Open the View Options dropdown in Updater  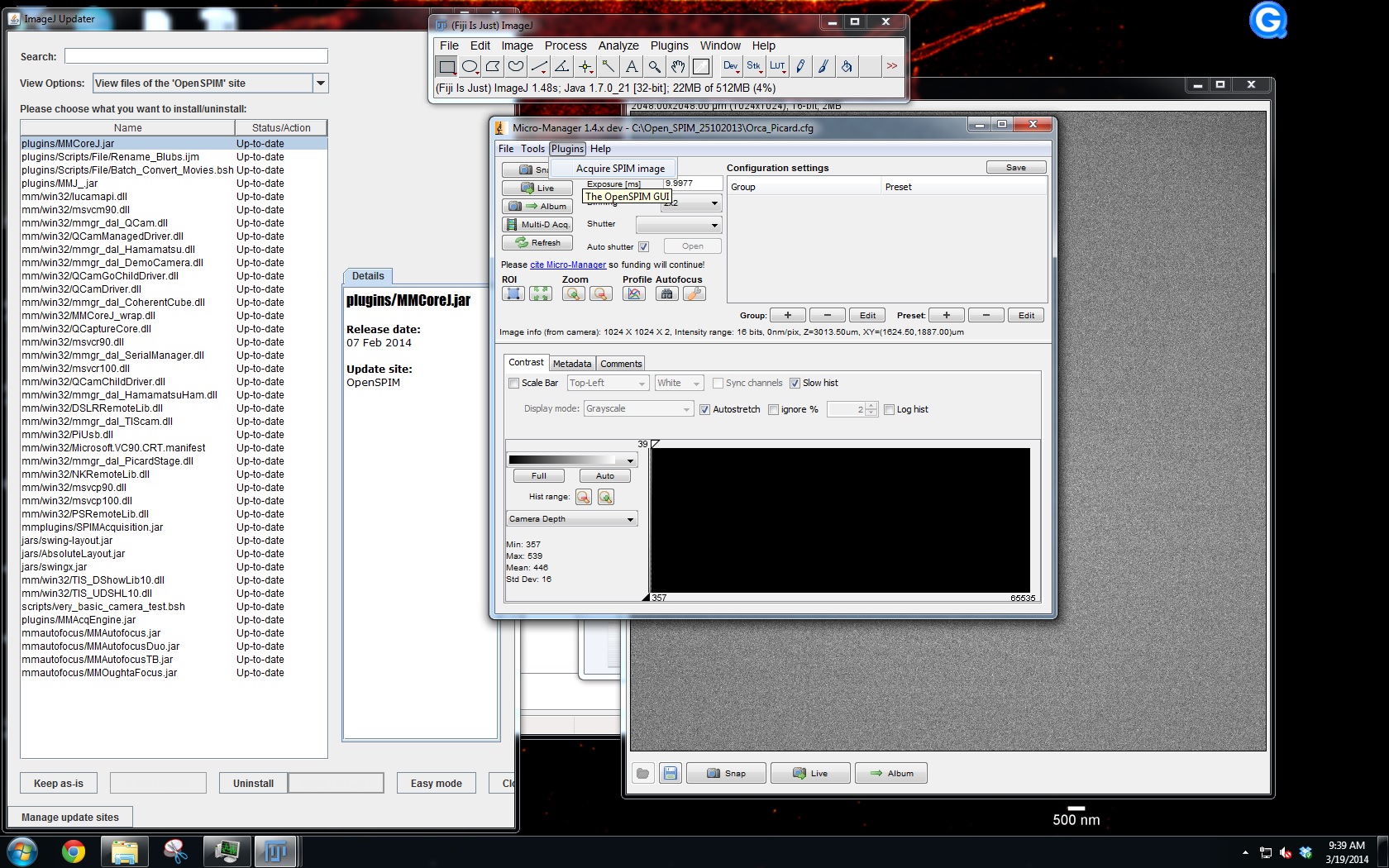321,83
